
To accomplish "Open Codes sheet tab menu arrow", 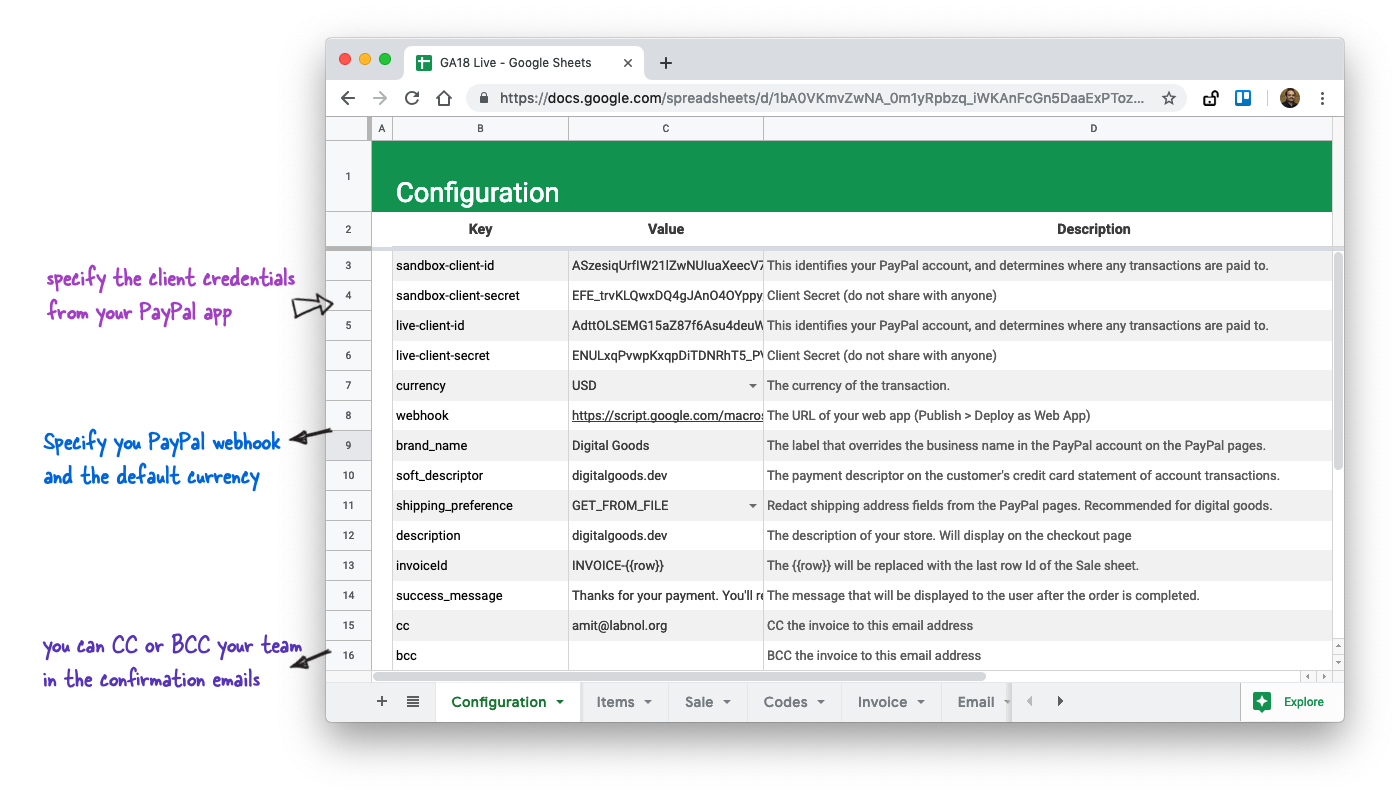I will 821,703.
